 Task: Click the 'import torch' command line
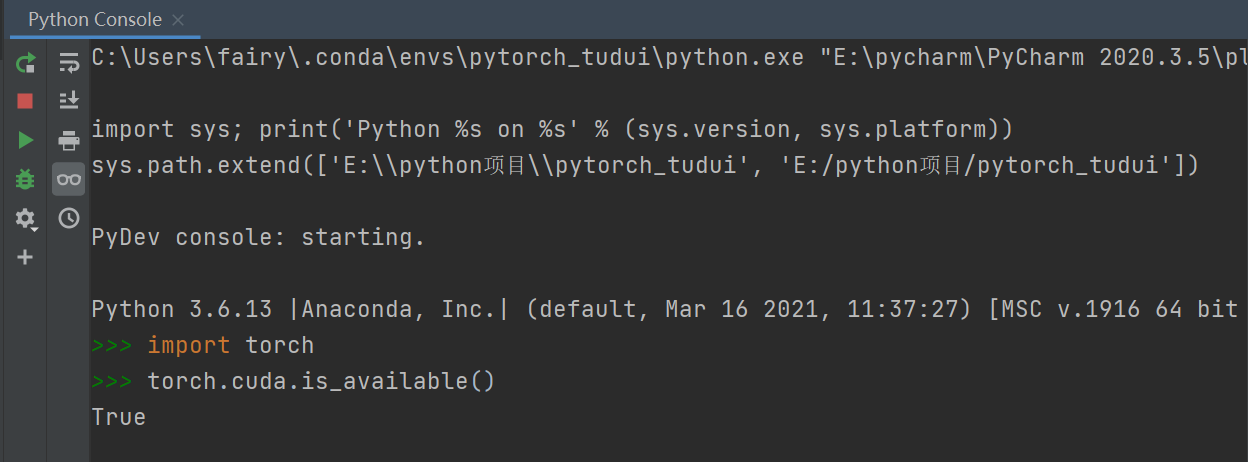coord(231,345)
